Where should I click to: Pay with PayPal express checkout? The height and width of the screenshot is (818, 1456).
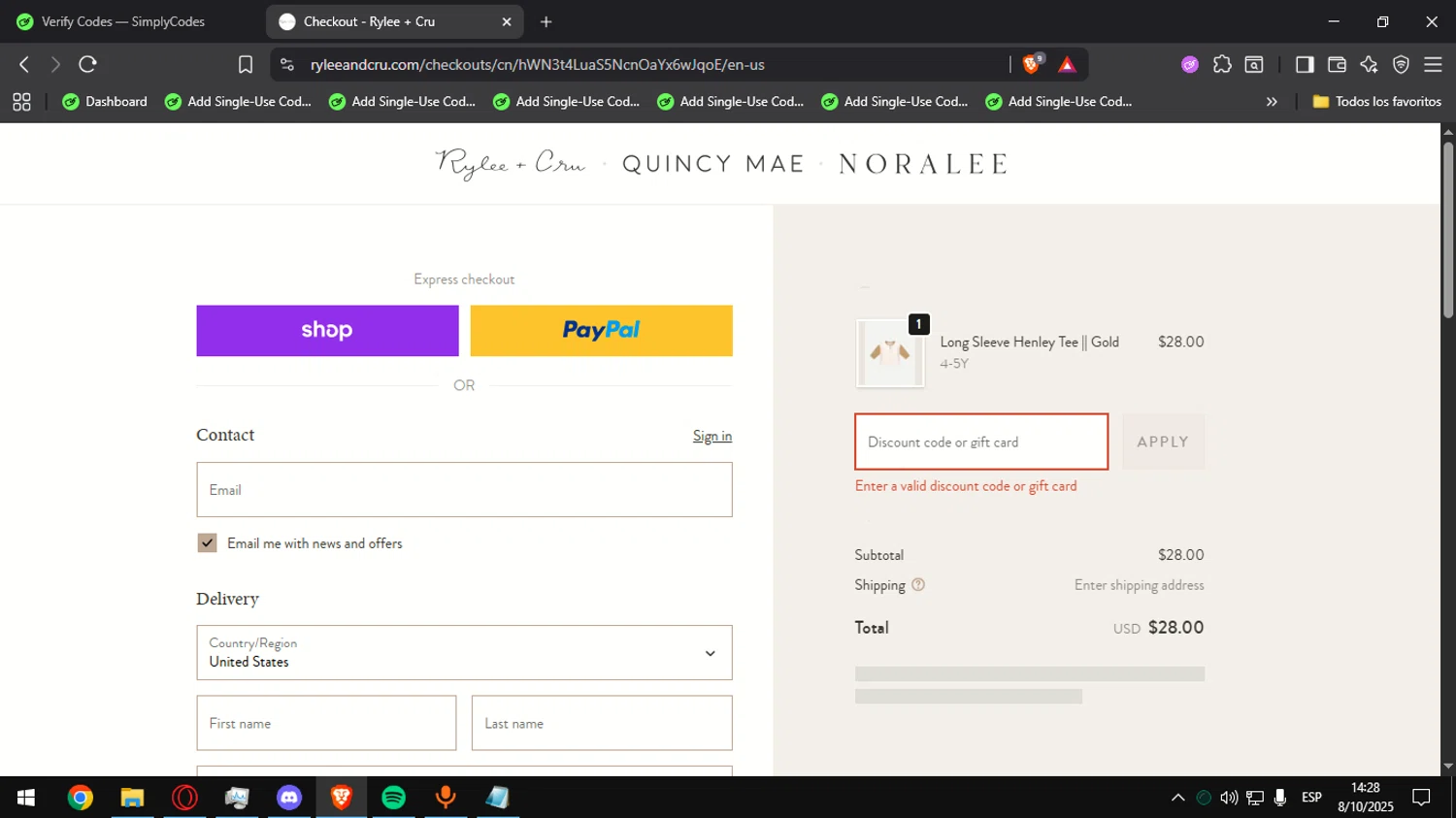(x=602, y=330)
